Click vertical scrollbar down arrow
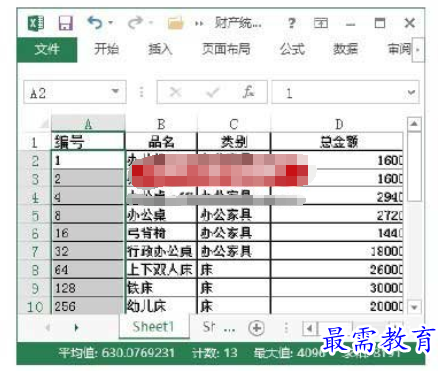 pos(414,307)
